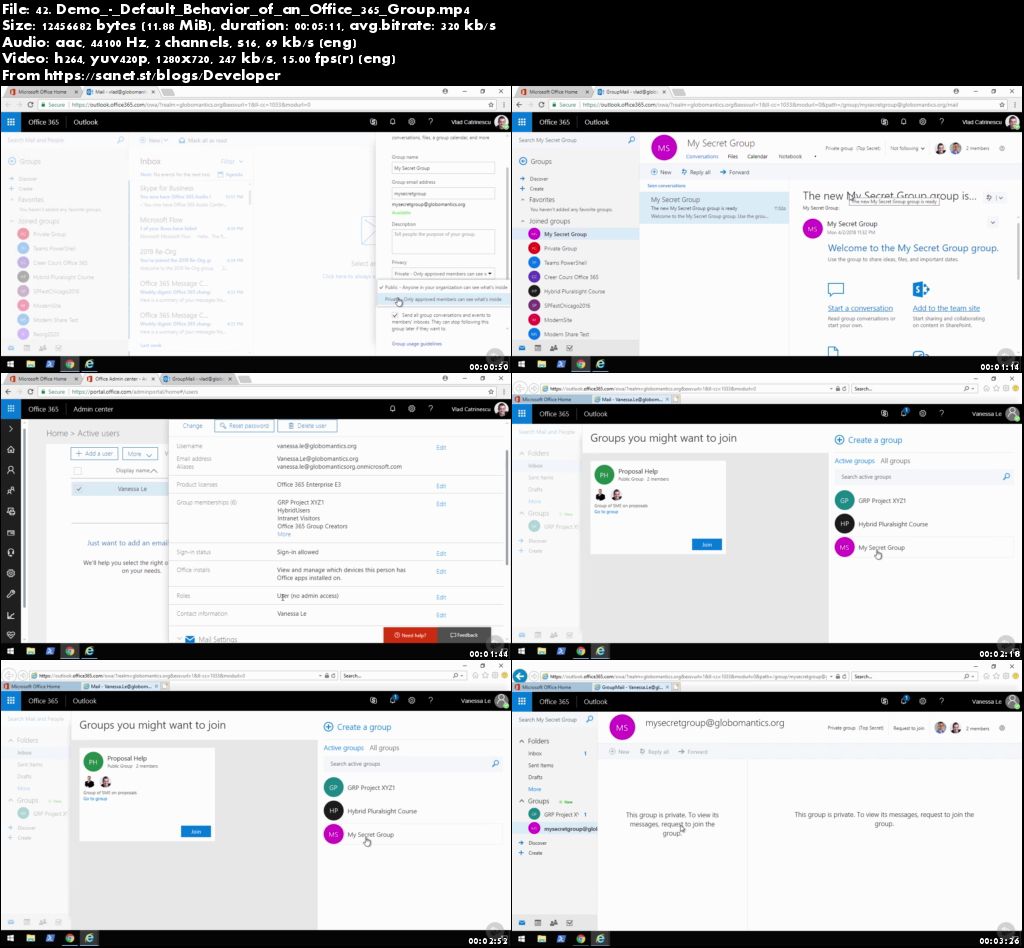Open Privacy dropdown in 00:00:50 frame
This screenshot has width=1024, height=948.
[443, 274]
